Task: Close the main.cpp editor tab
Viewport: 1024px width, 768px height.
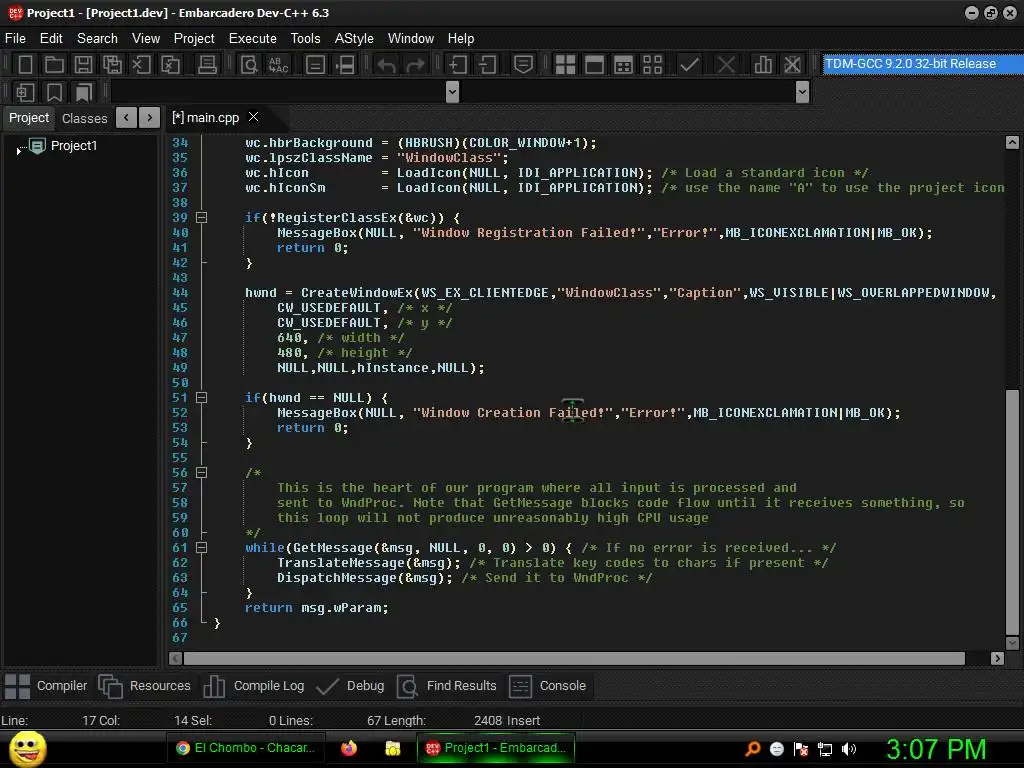Action: click(253, 117)
